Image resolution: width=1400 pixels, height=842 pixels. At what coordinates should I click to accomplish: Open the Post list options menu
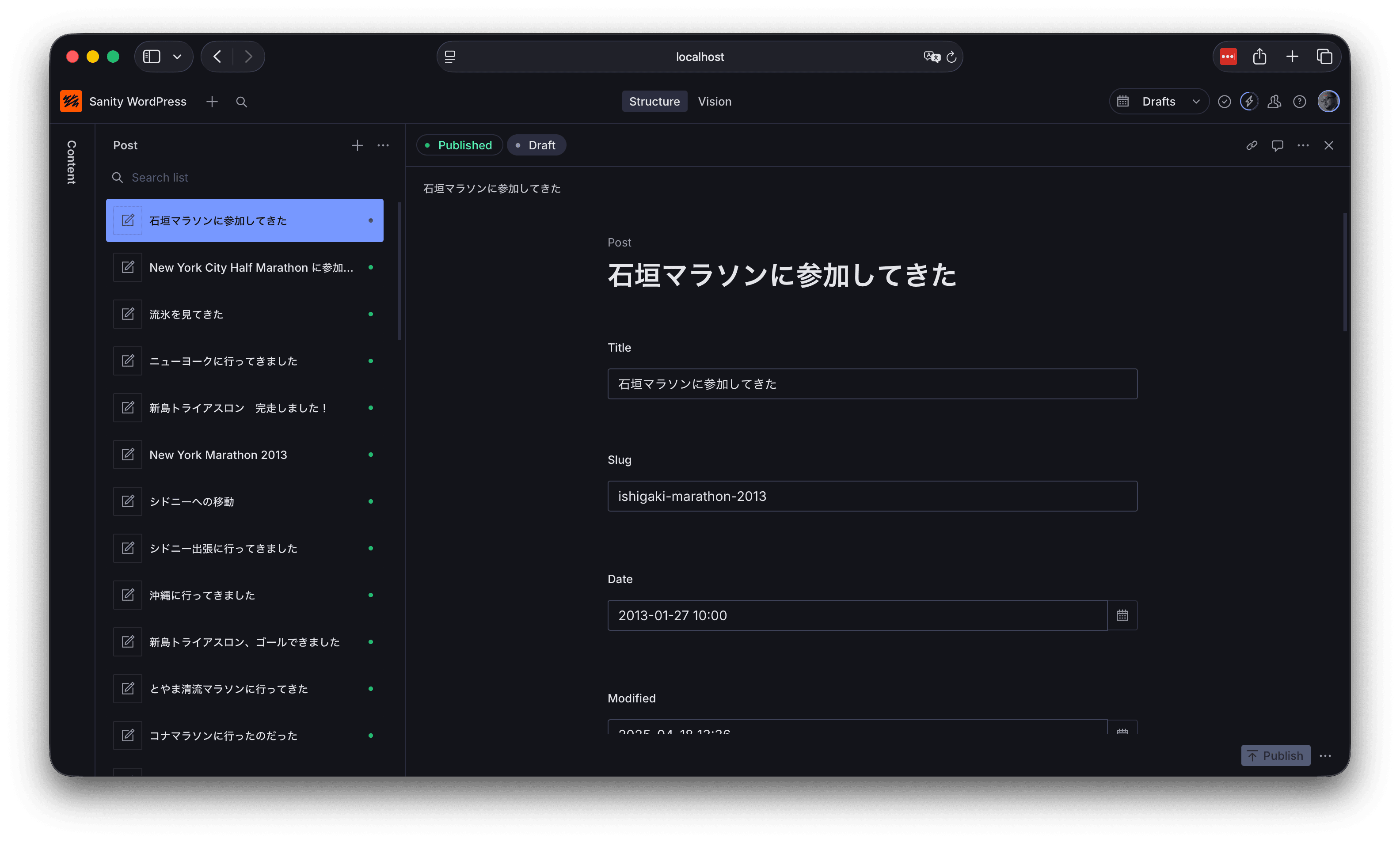click(x=383, y=145)
